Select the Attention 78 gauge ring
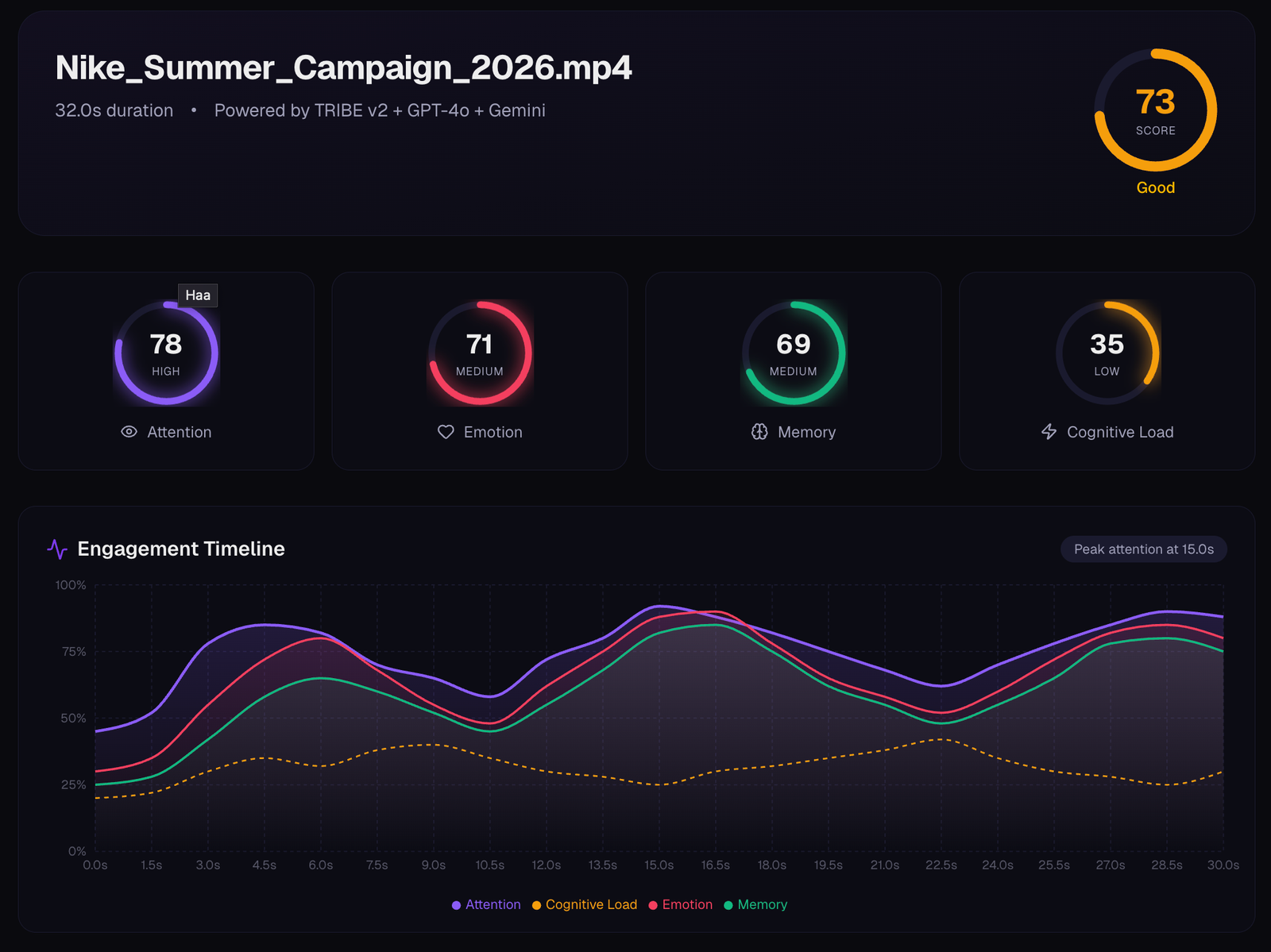The height and width of the screenshot is (952, 1271). (x=166, y=353)
